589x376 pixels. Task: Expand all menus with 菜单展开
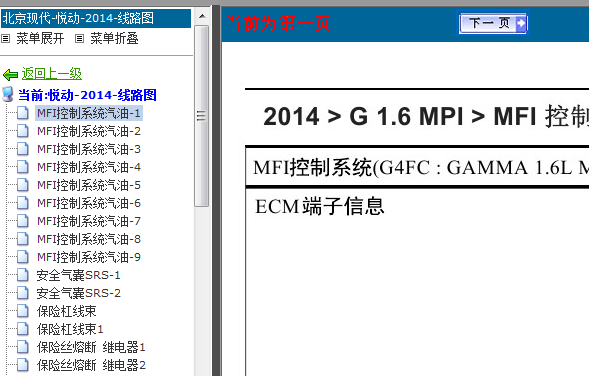coord(40,38)
